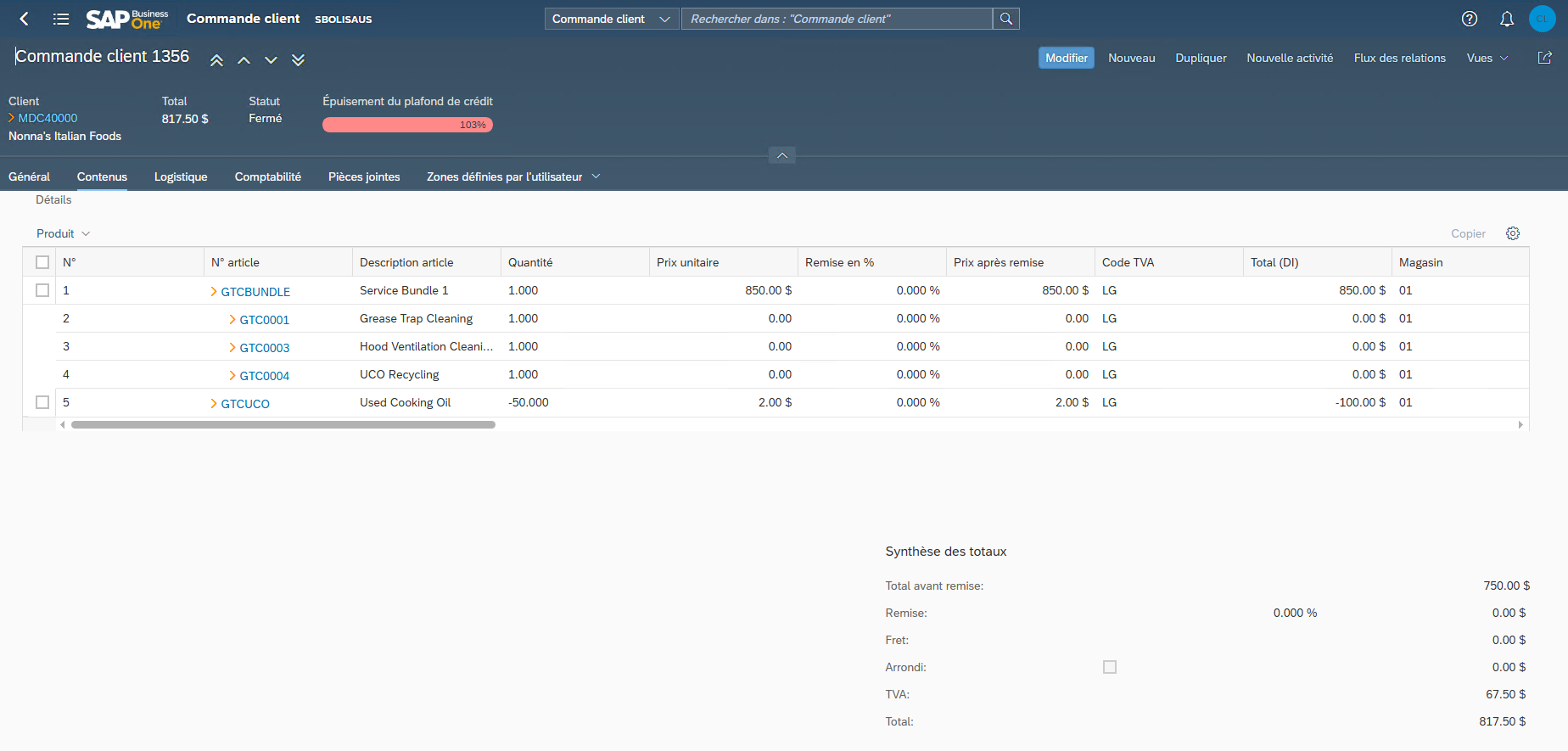Open the Commande client search scope dropdown
1568x751 pixels.
(611, 19)
